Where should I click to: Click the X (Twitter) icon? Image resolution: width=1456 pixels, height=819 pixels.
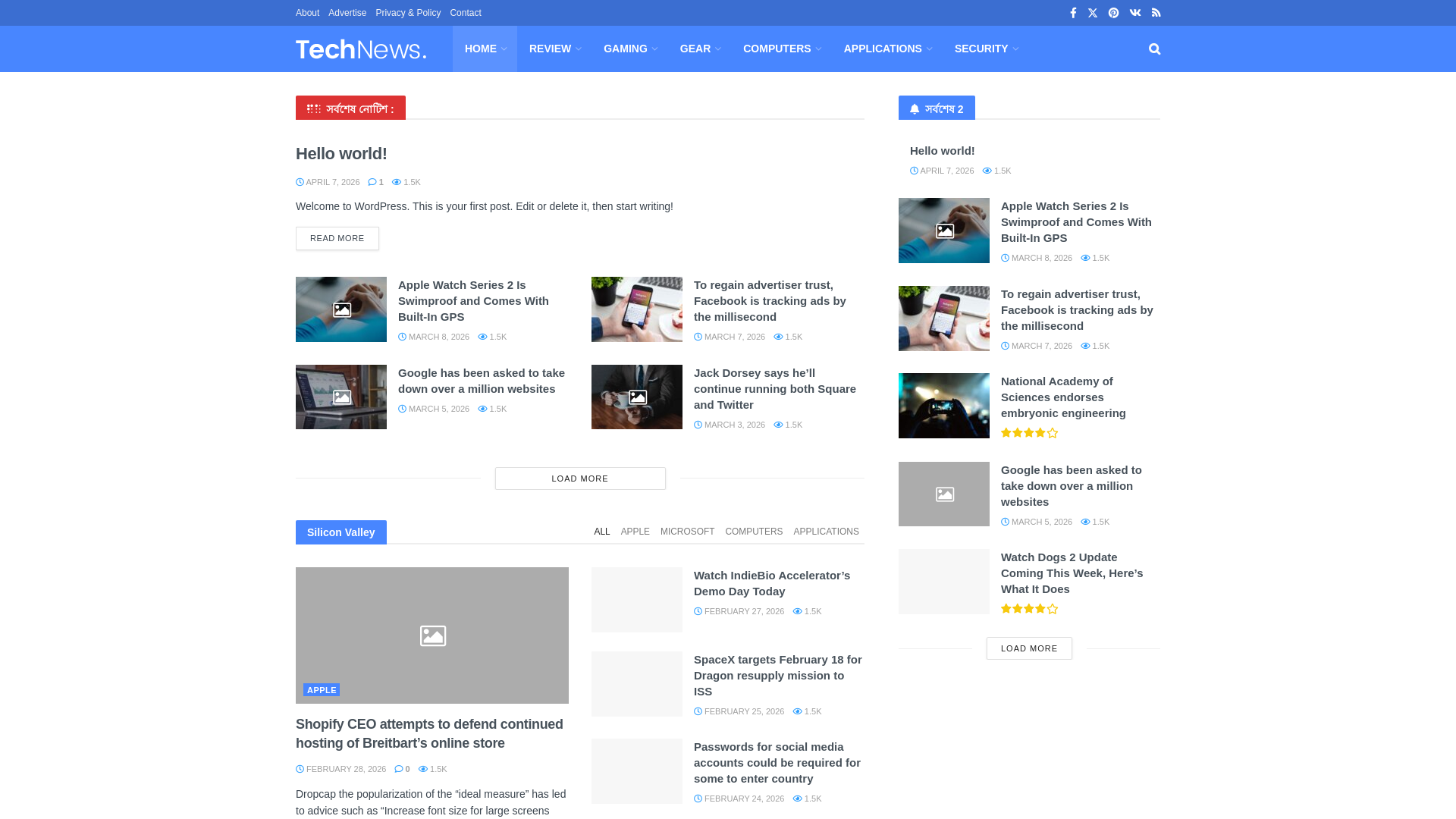point(1093,13)
